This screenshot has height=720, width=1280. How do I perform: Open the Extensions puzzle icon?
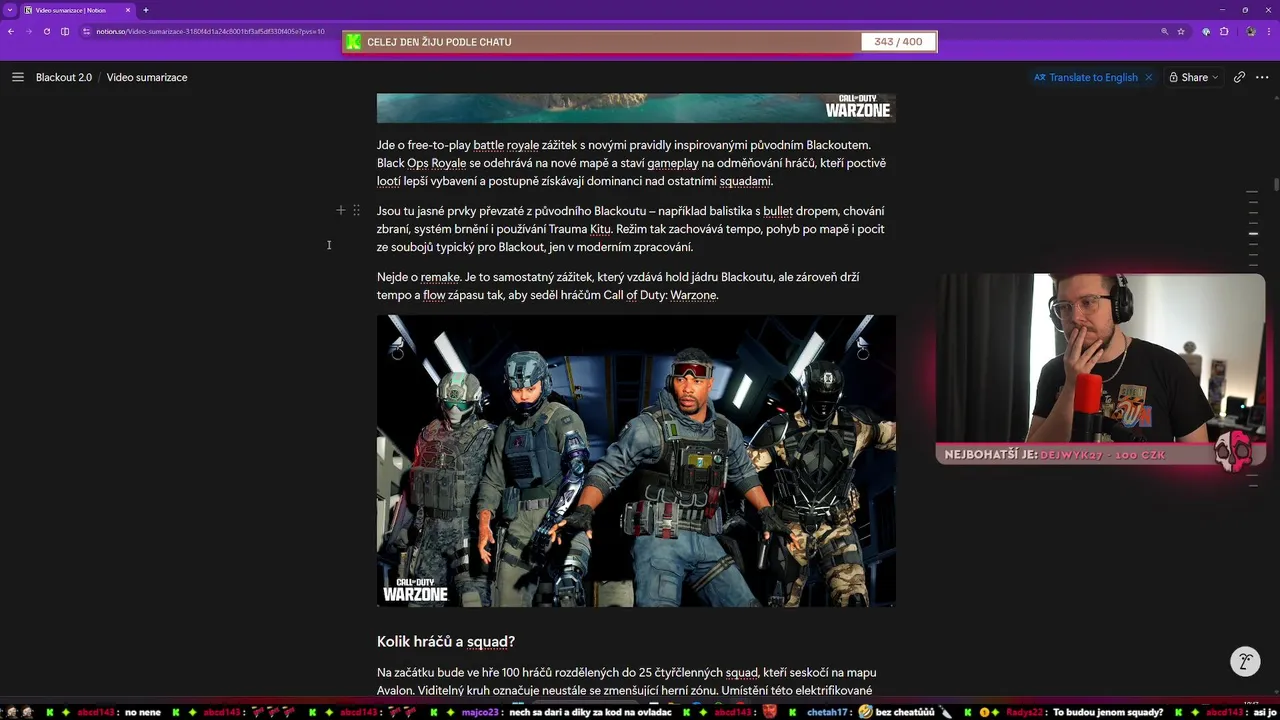point(1224,31)
